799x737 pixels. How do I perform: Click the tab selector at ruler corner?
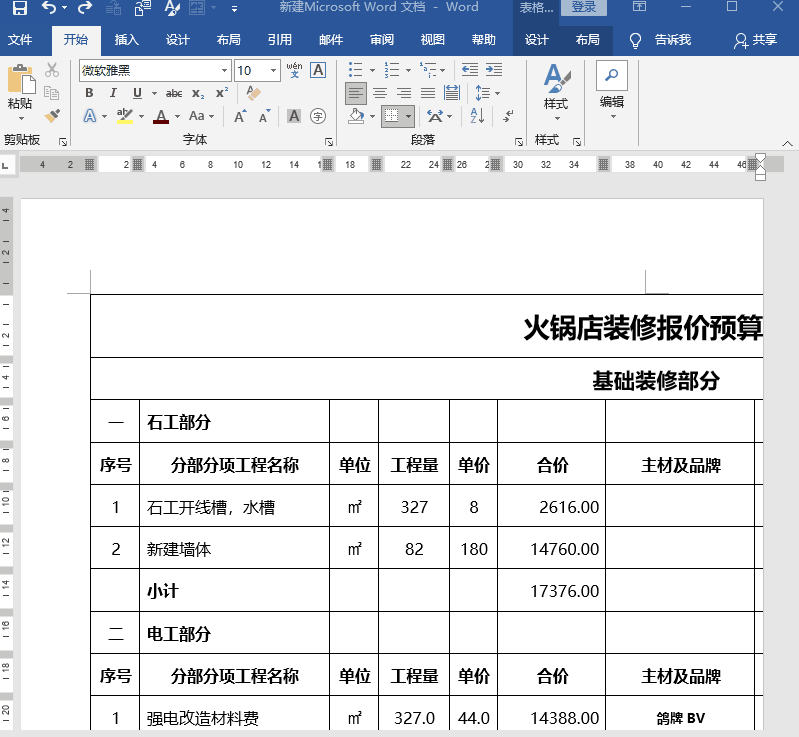(6, 165)
